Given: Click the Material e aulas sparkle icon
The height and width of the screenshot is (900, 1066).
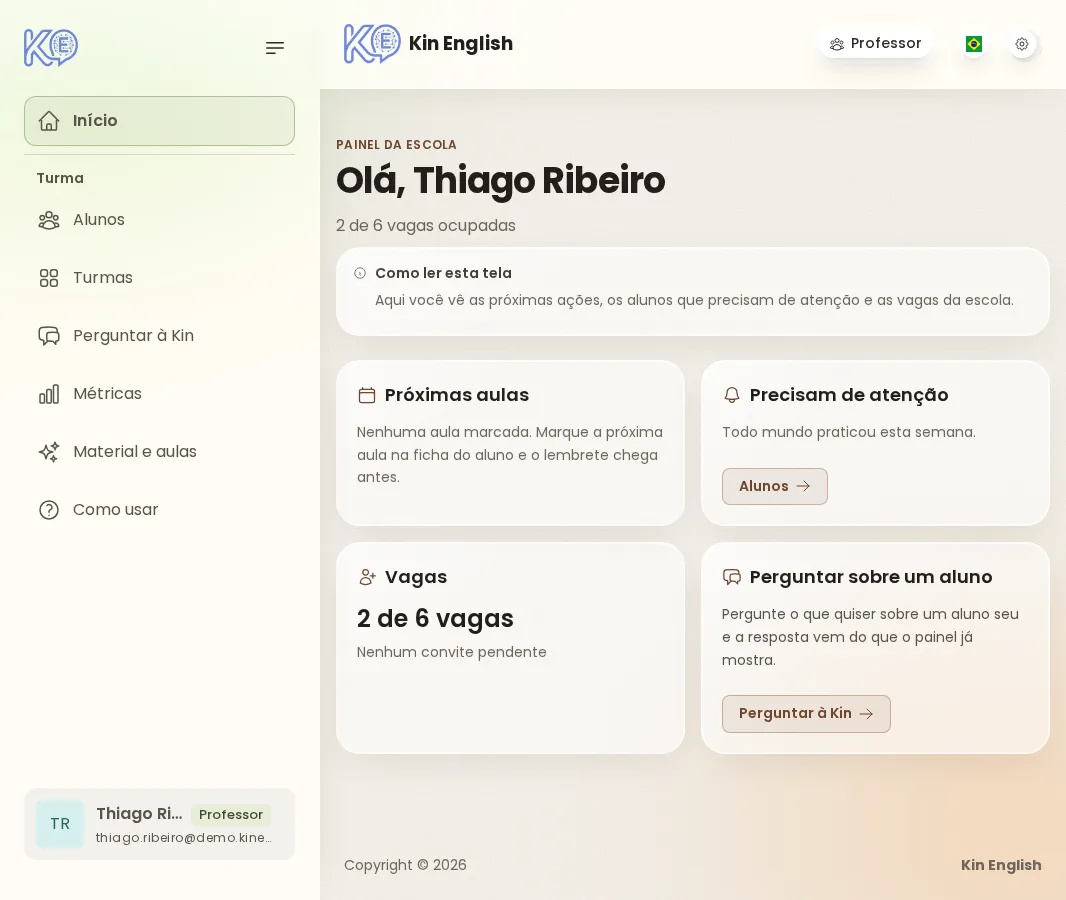Looking at the screenshot, I should 49,452.
